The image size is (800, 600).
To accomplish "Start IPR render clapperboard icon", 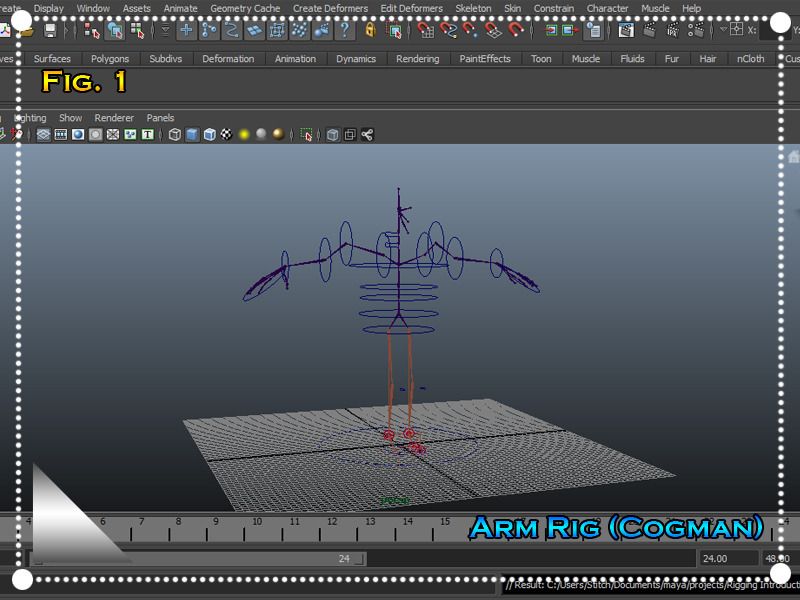I will click(x=673, y=31).
